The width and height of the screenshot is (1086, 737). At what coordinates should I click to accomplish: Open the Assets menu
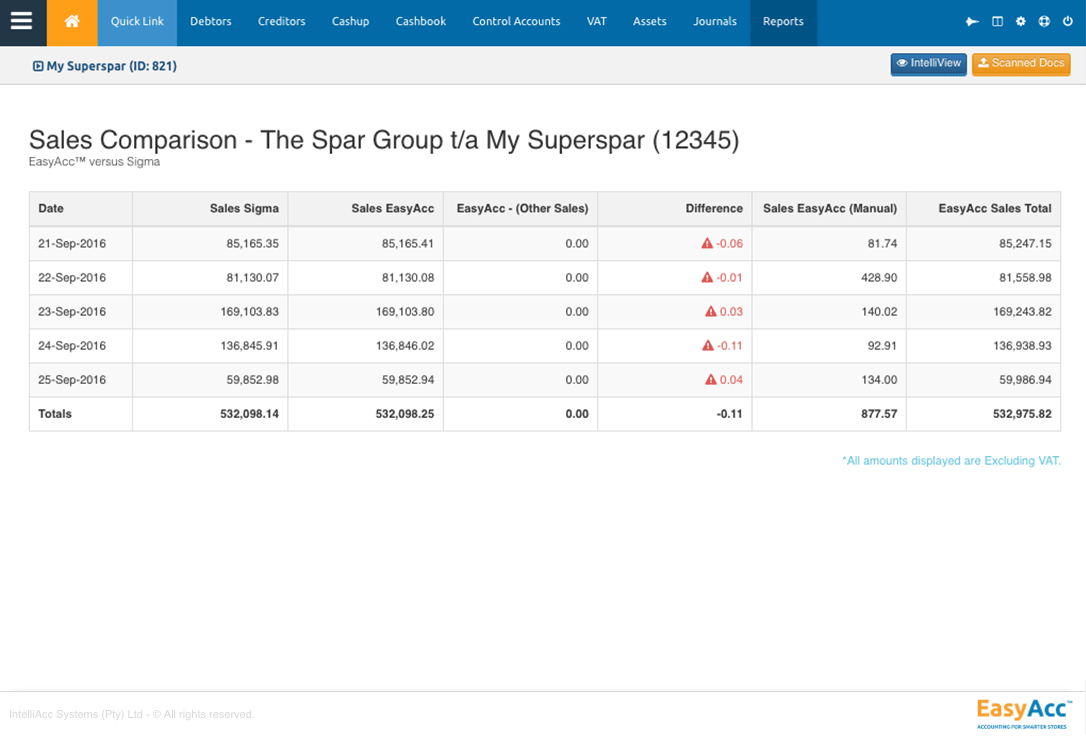click(650, 21)
